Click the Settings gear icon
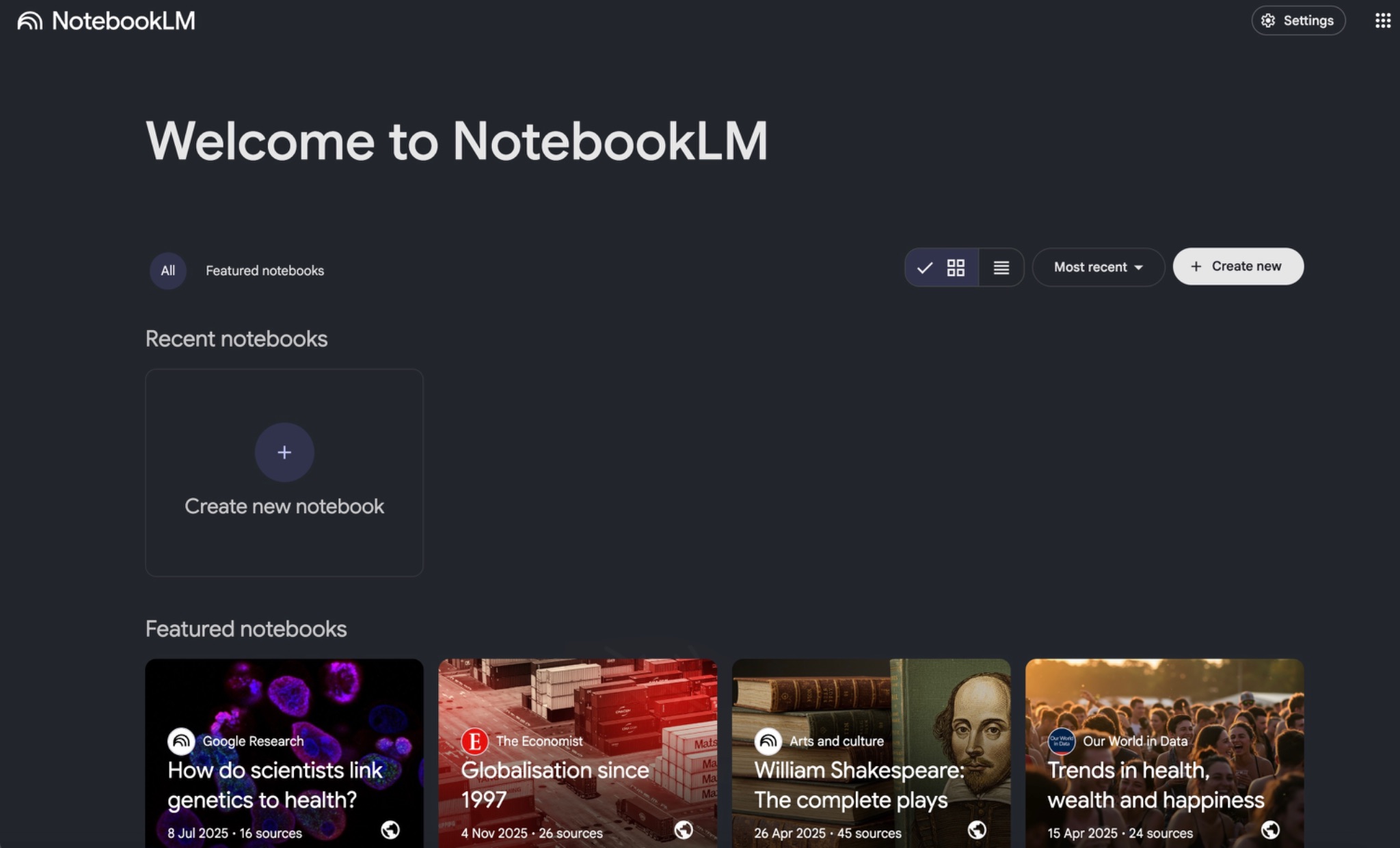The height and width of the screenshot is (848, 1400). (x=1269, y=20)
